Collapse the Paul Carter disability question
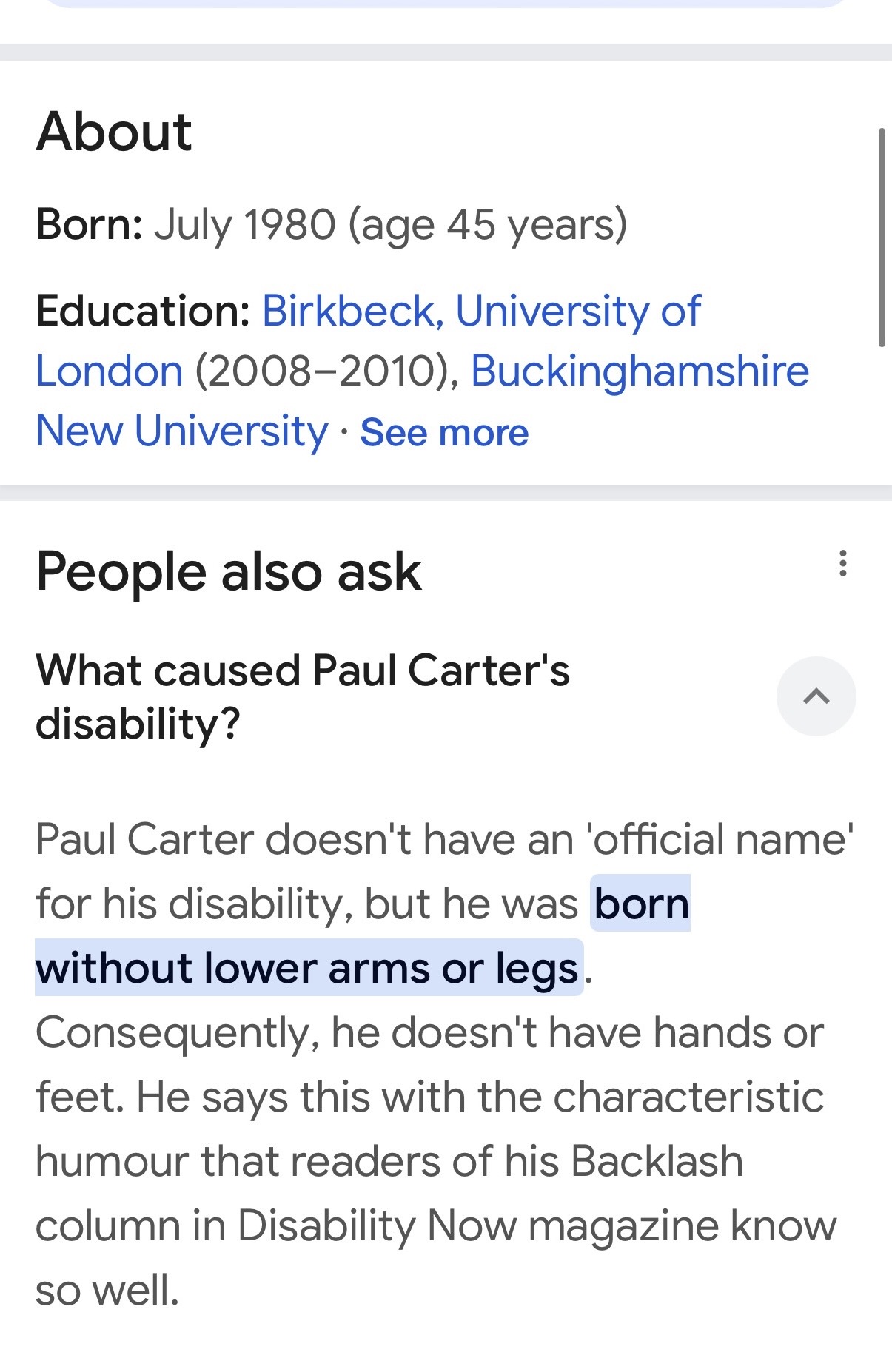Viewport: 892px width, 1372px height. pyautogui.click(x=816, y=696)
